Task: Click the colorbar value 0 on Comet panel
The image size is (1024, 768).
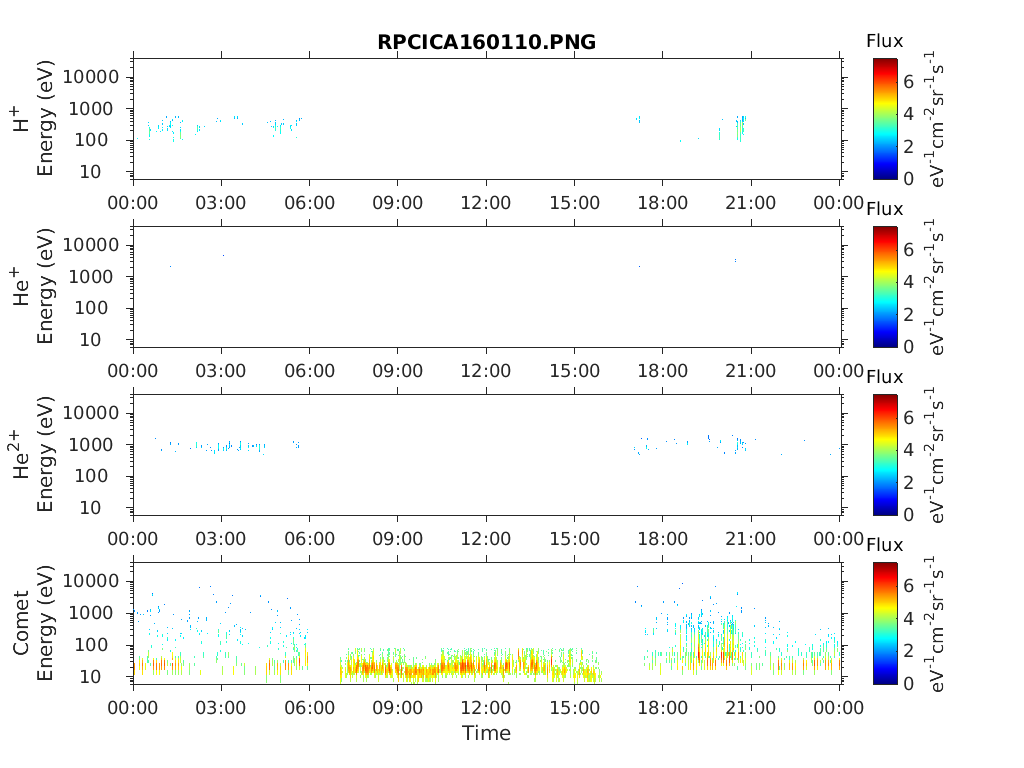Action: (x=908, y=683)
